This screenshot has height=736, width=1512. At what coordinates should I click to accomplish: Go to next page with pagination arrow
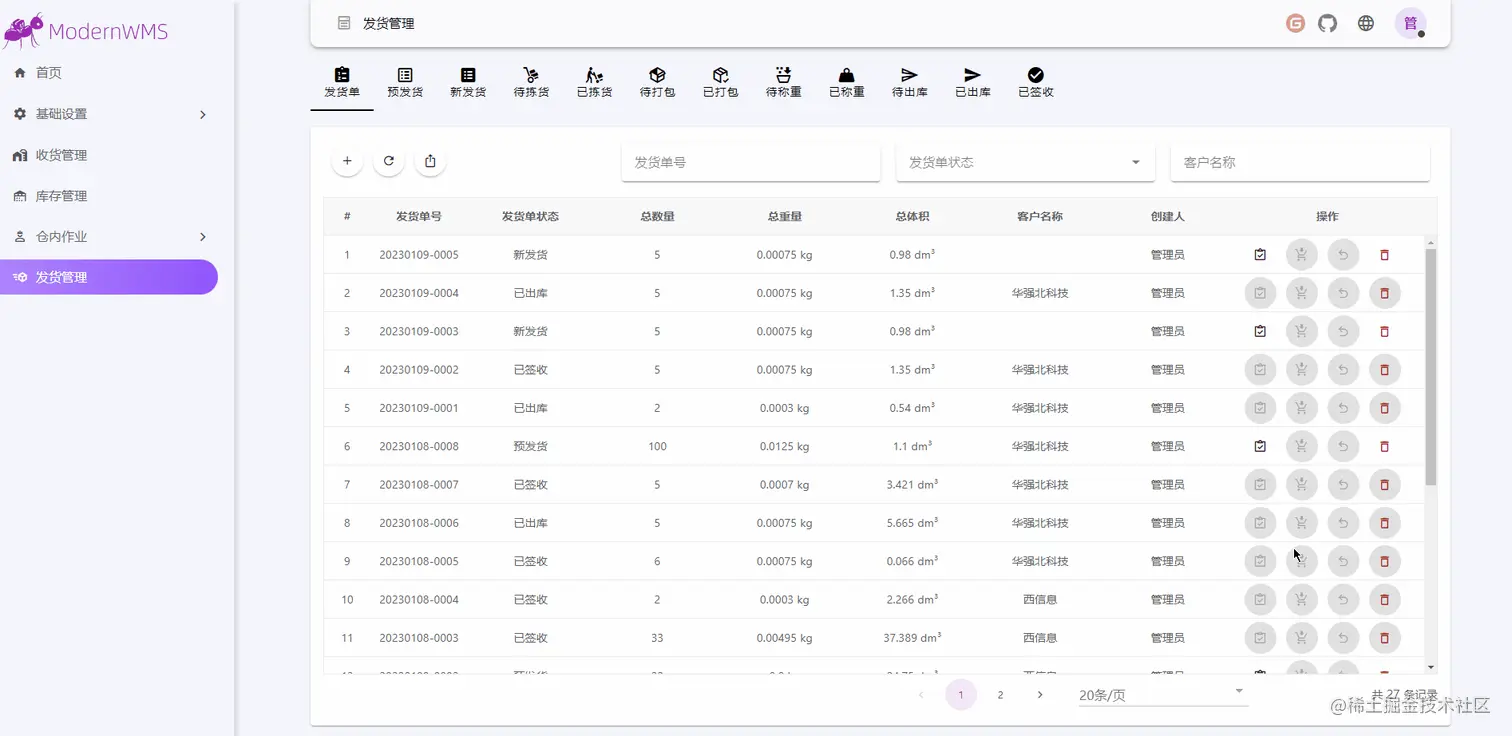1040,694
